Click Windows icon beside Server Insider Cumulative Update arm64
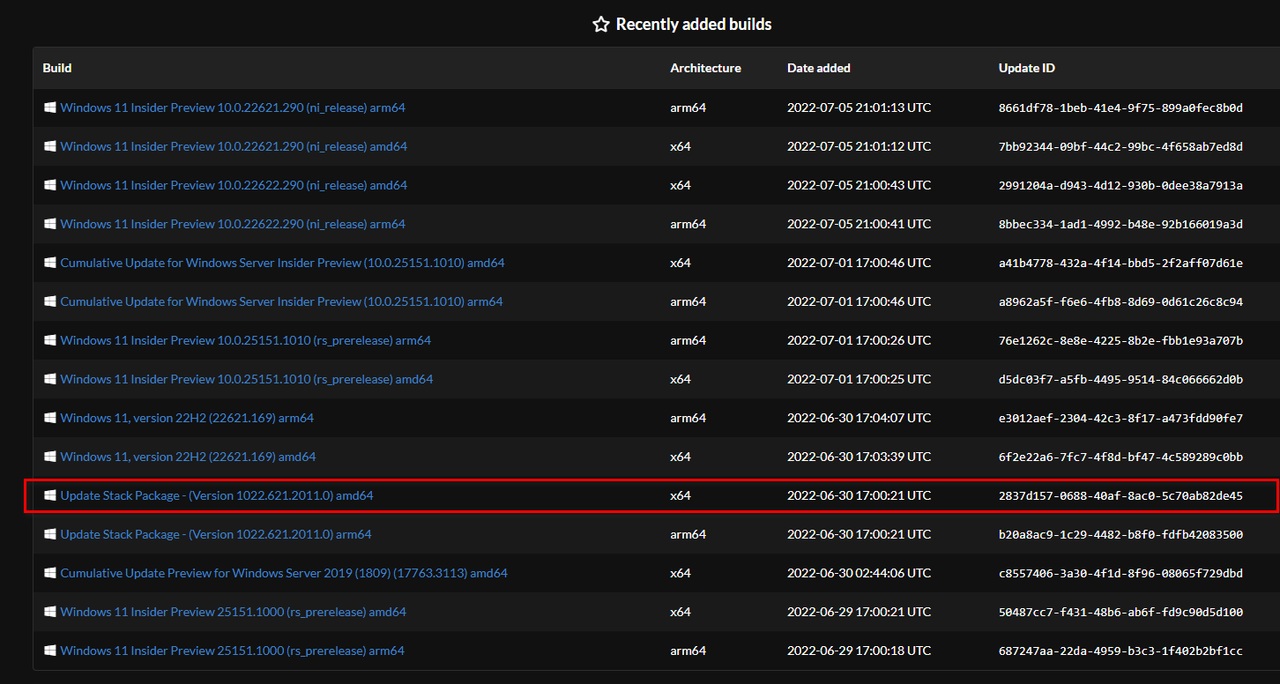1280x684 pixels. tap(50, 301)
